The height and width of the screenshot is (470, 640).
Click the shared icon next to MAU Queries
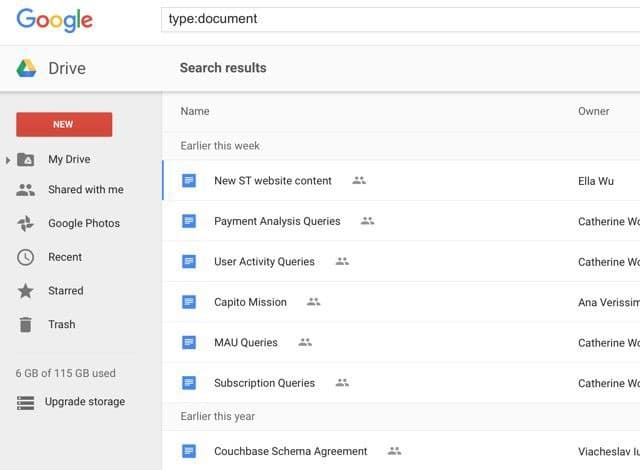[x=305, y=342]
